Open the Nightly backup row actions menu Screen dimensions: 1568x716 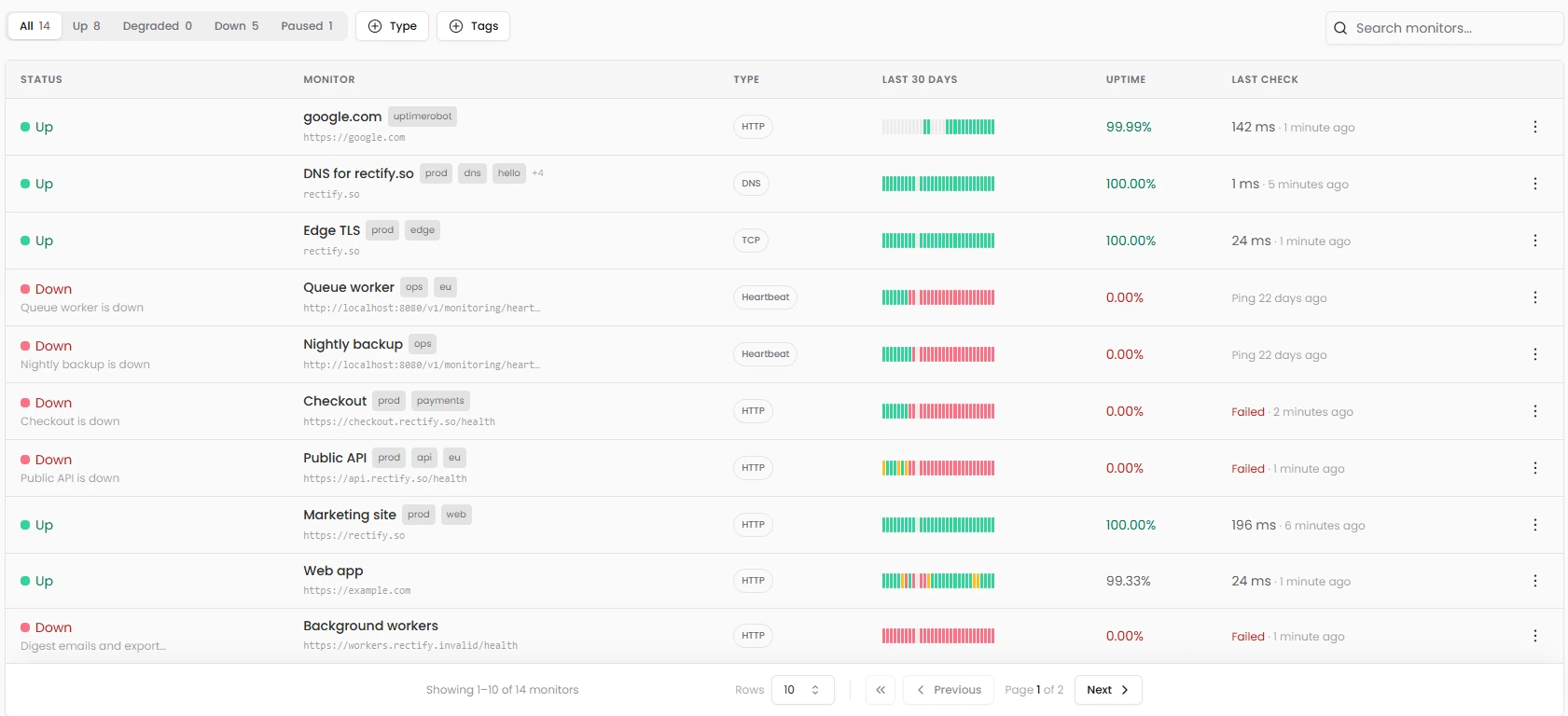click(1534, 354)
